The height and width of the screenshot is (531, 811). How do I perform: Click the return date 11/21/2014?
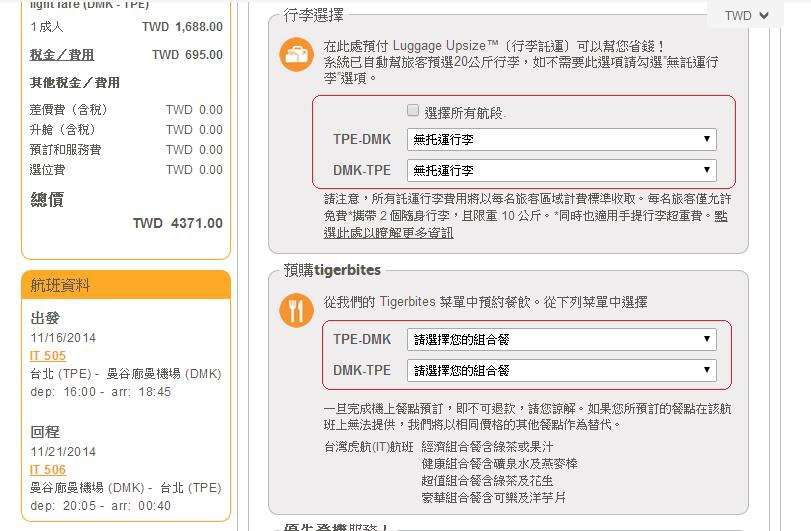63,452
